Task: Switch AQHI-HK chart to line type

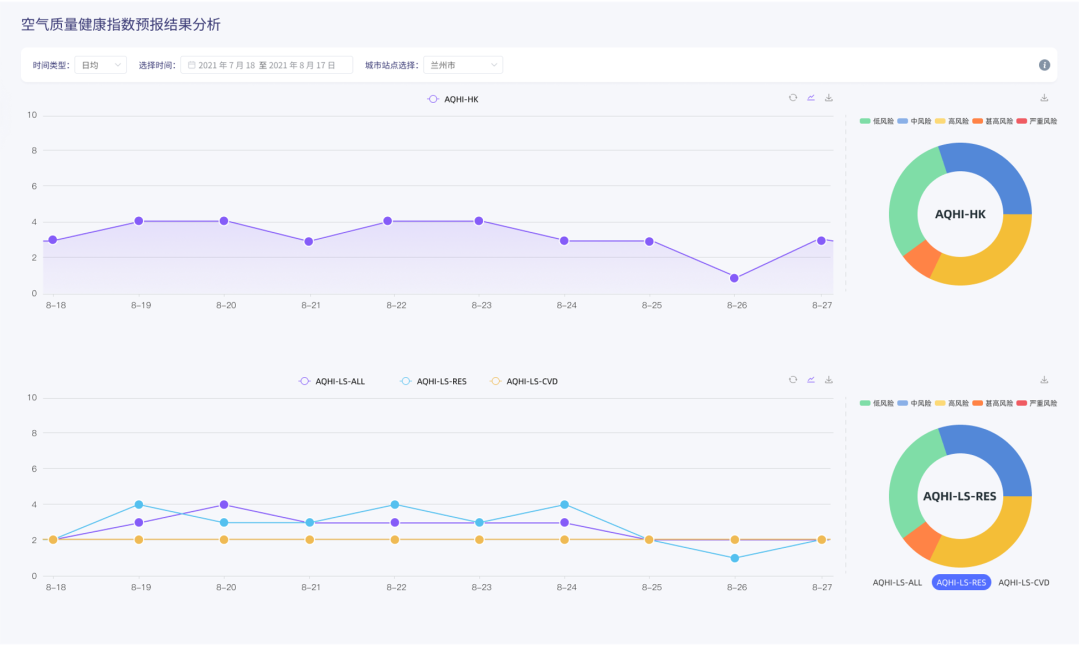Action: click(811, 98)
